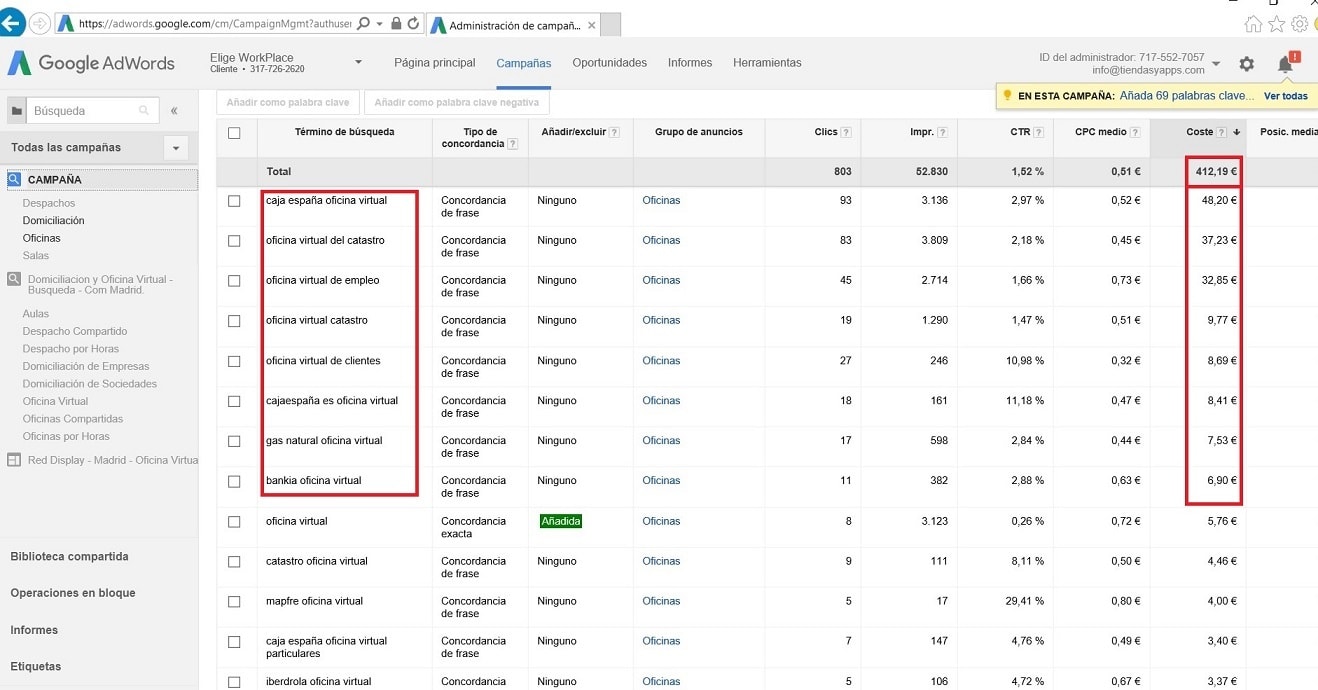This screenshot has height=690, width=1318.
Task: Open AdWords account settings via gear icon
Action: (x=1247, y=62)
